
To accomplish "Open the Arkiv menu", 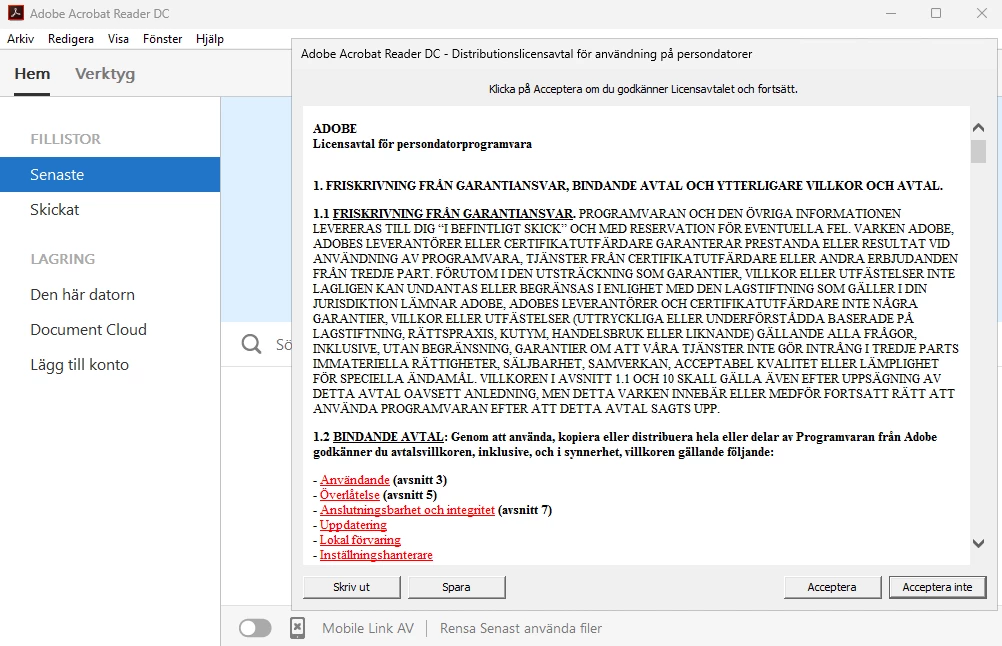I will [x=20, y=39].
